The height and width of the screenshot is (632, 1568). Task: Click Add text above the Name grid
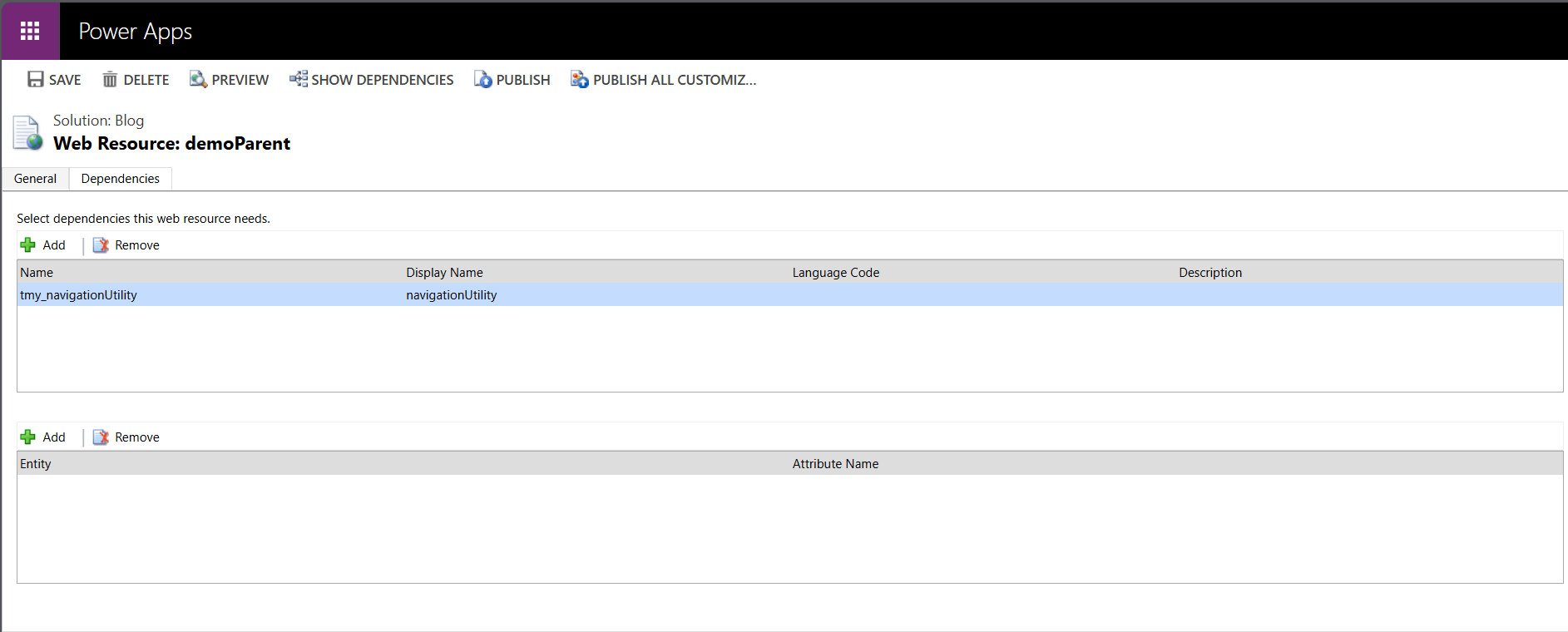(54, 245)
